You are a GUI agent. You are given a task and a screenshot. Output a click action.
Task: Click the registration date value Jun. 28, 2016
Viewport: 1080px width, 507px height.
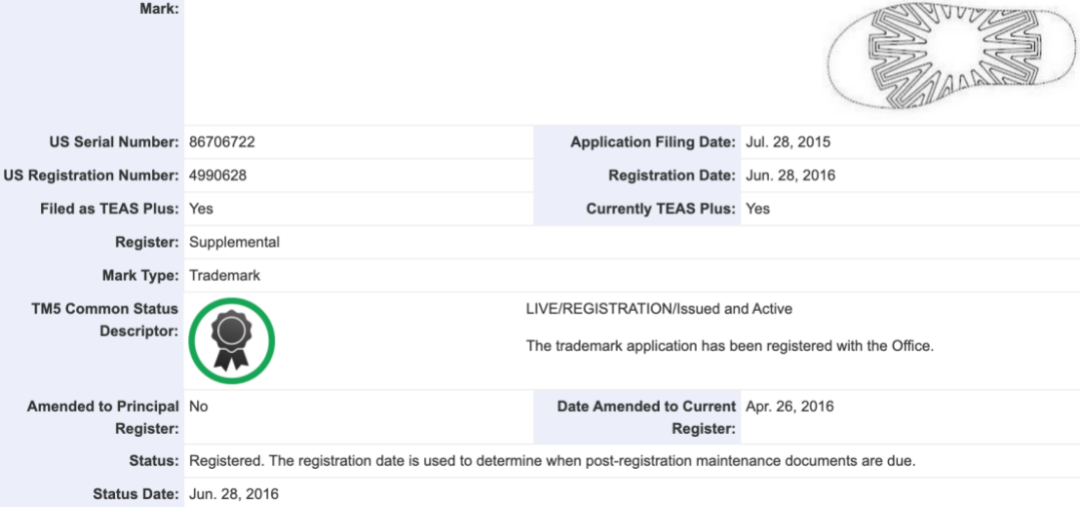(790, 175)
